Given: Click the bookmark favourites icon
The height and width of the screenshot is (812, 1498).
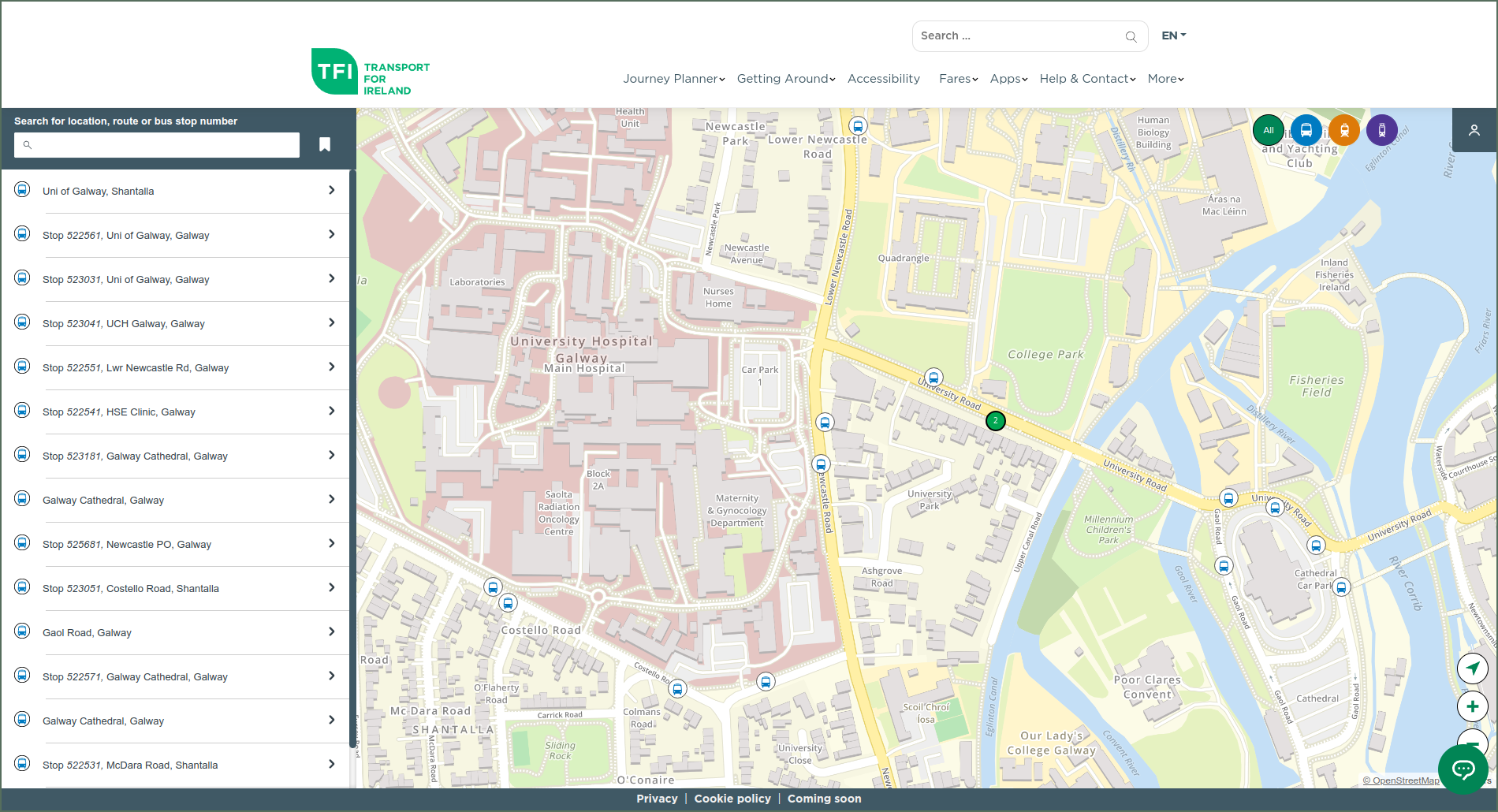Looking at the screenshot, I should coord(325,144).
